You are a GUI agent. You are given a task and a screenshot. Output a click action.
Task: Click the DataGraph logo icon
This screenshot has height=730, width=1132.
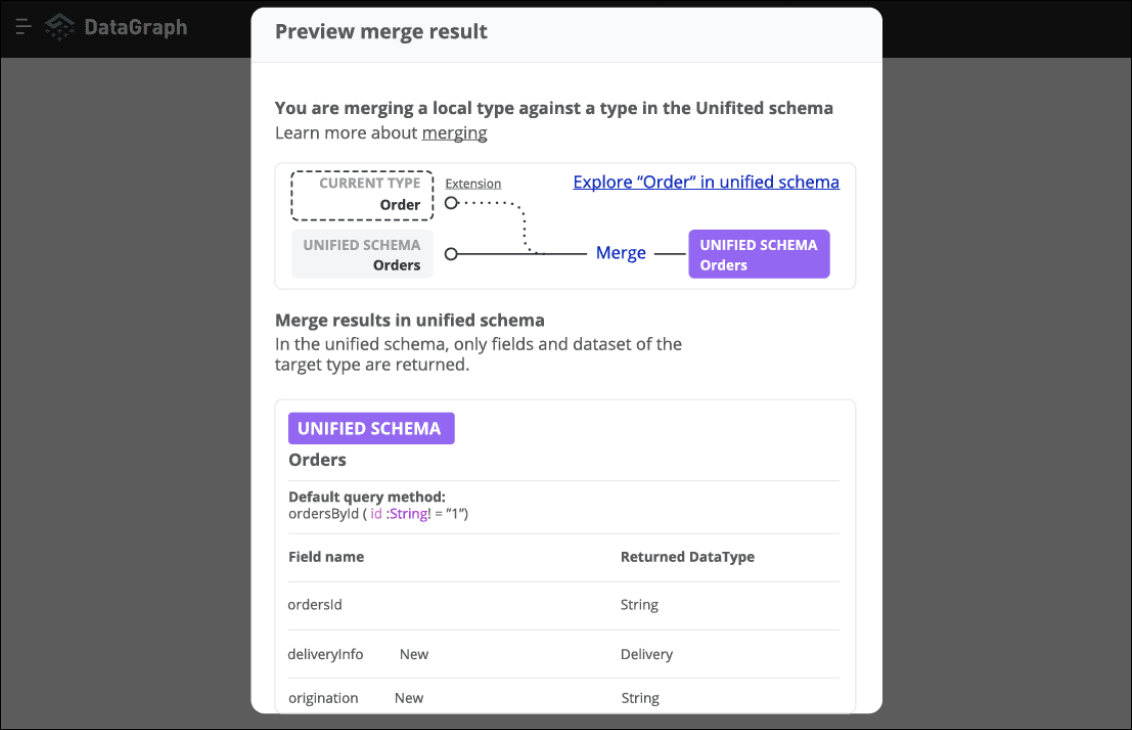tap(60, 27)
